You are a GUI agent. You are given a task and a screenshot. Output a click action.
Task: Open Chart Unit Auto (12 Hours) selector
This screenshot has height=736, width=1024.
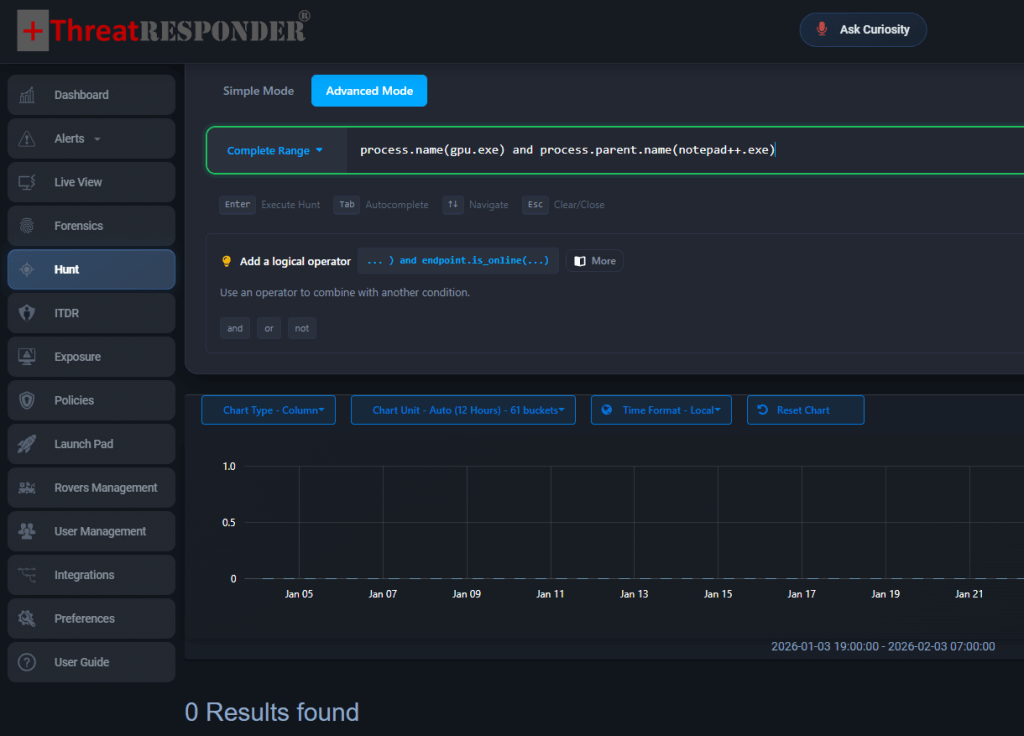[463, 410]
